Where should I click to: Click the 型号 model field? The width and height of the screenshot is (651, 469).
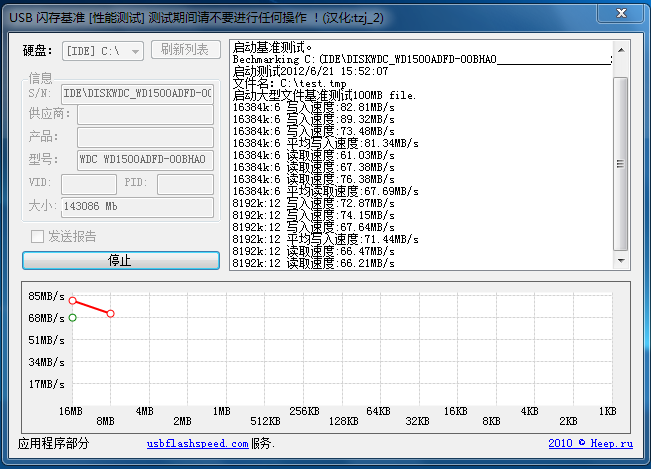(144, 160)
